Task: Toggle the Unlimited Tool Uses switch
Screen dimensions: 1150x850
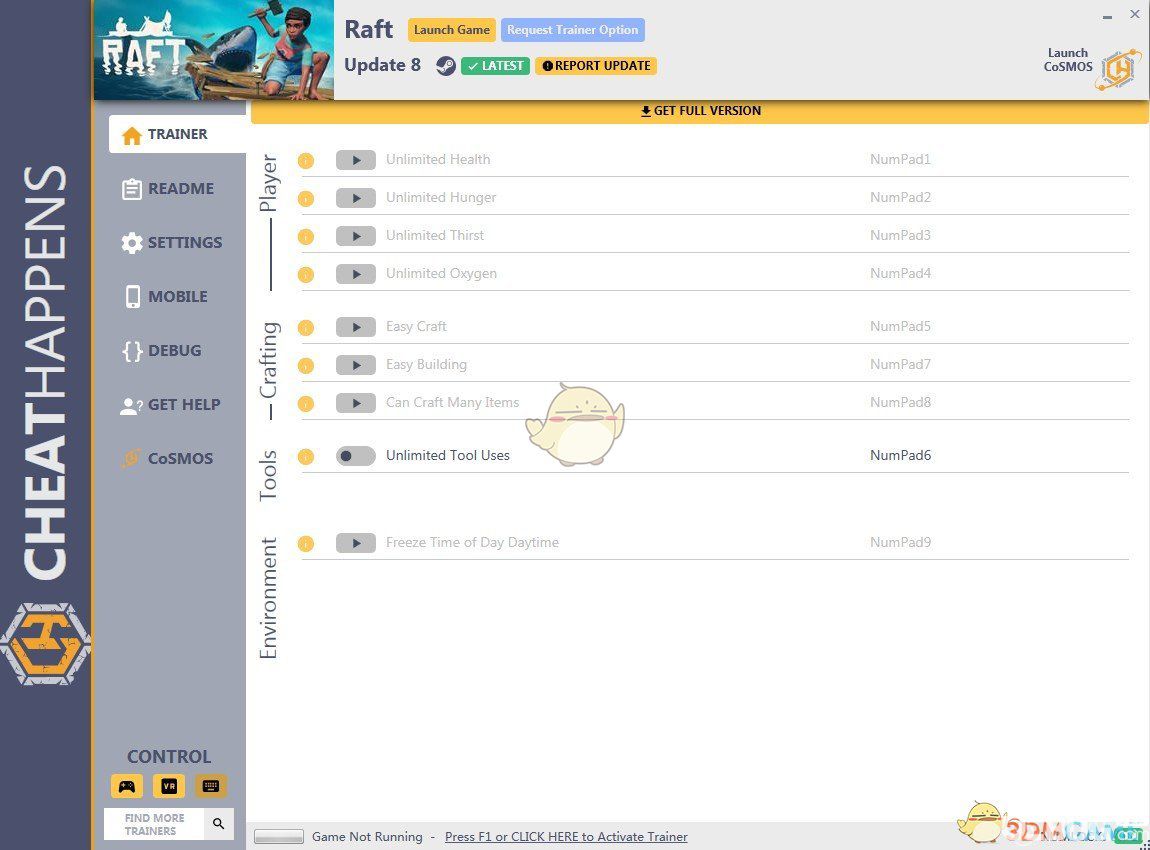Action: click(x=356, y=456)
